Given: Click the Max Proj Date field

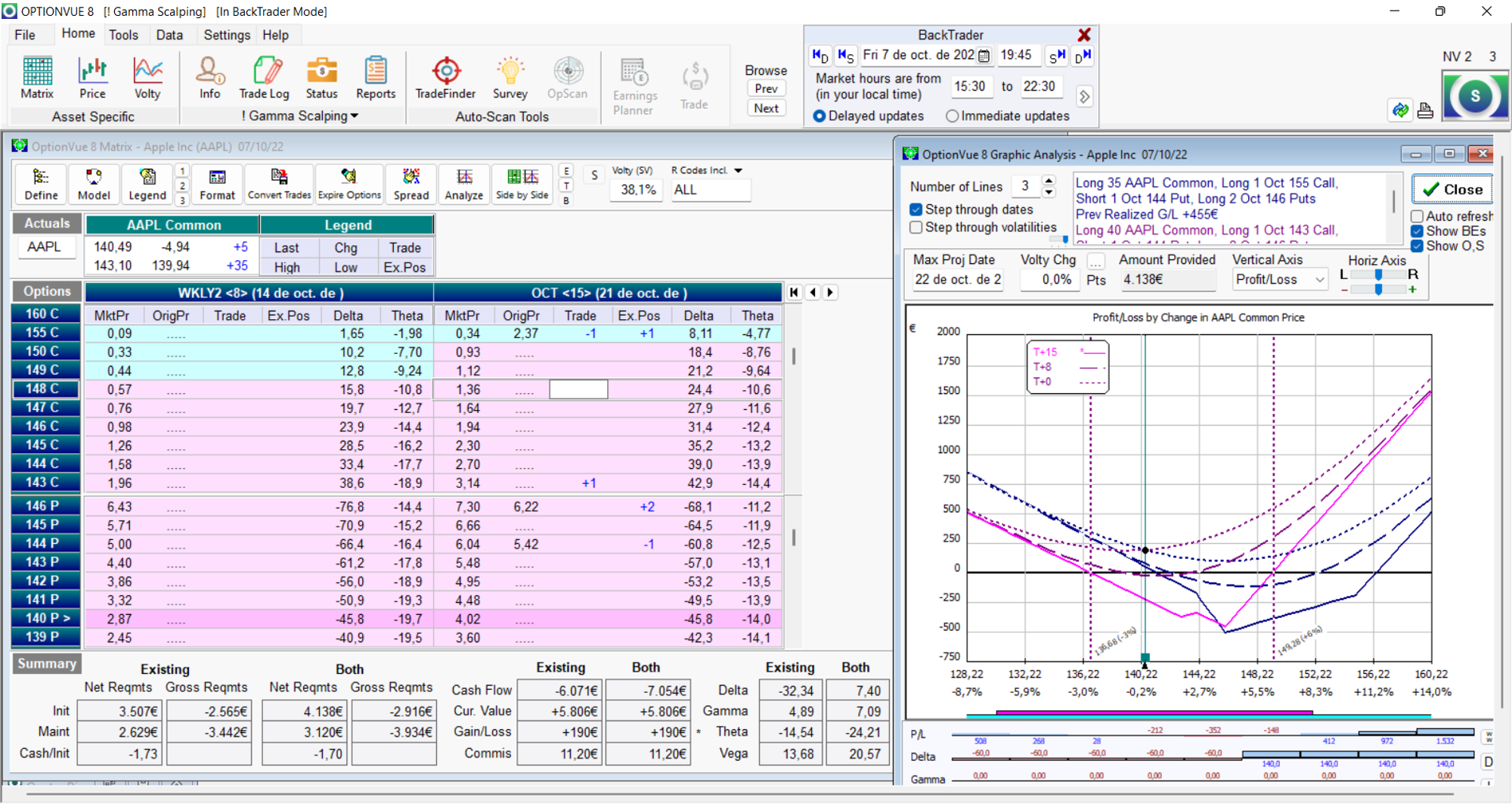Looking at the screenshot, I should [x=957, y=279].
